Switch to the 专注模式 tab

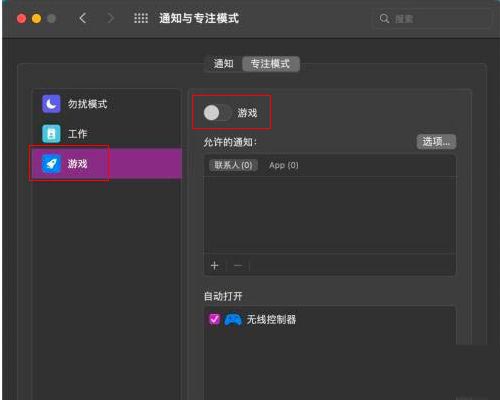[x=270, y=64]
